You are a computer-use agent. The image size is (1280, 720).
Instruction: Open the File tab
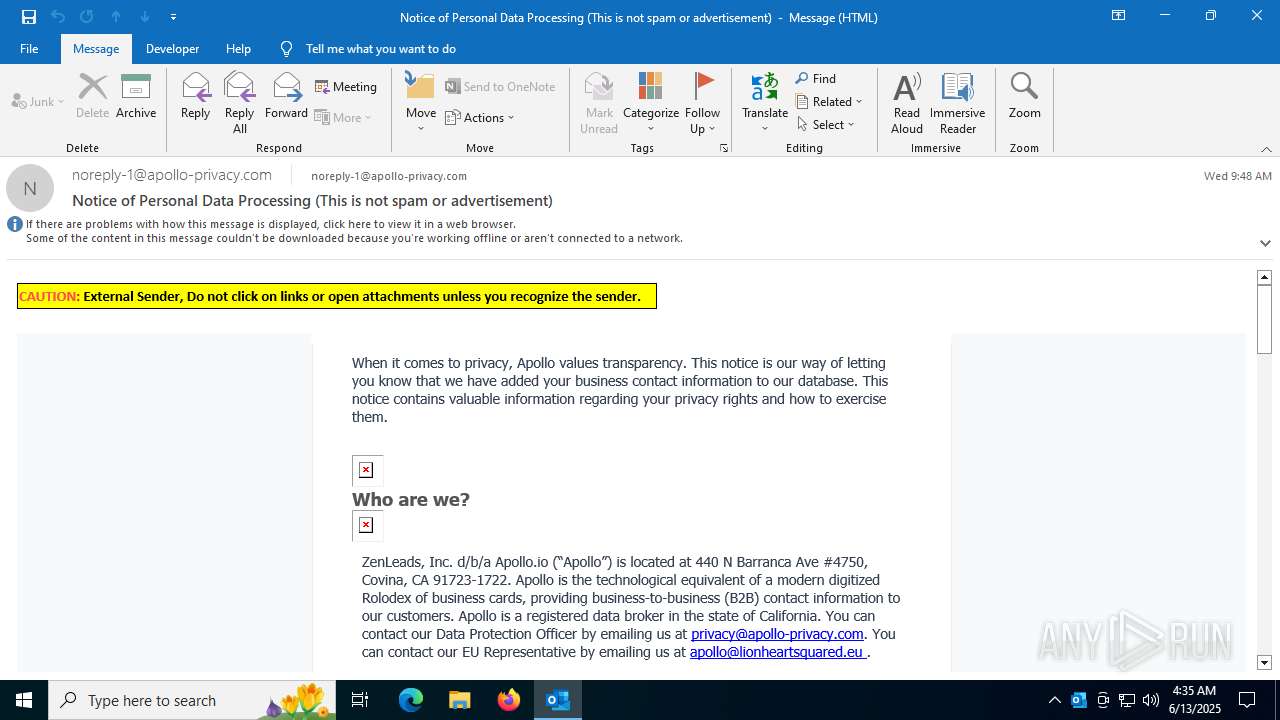click(x=29, y=49)
